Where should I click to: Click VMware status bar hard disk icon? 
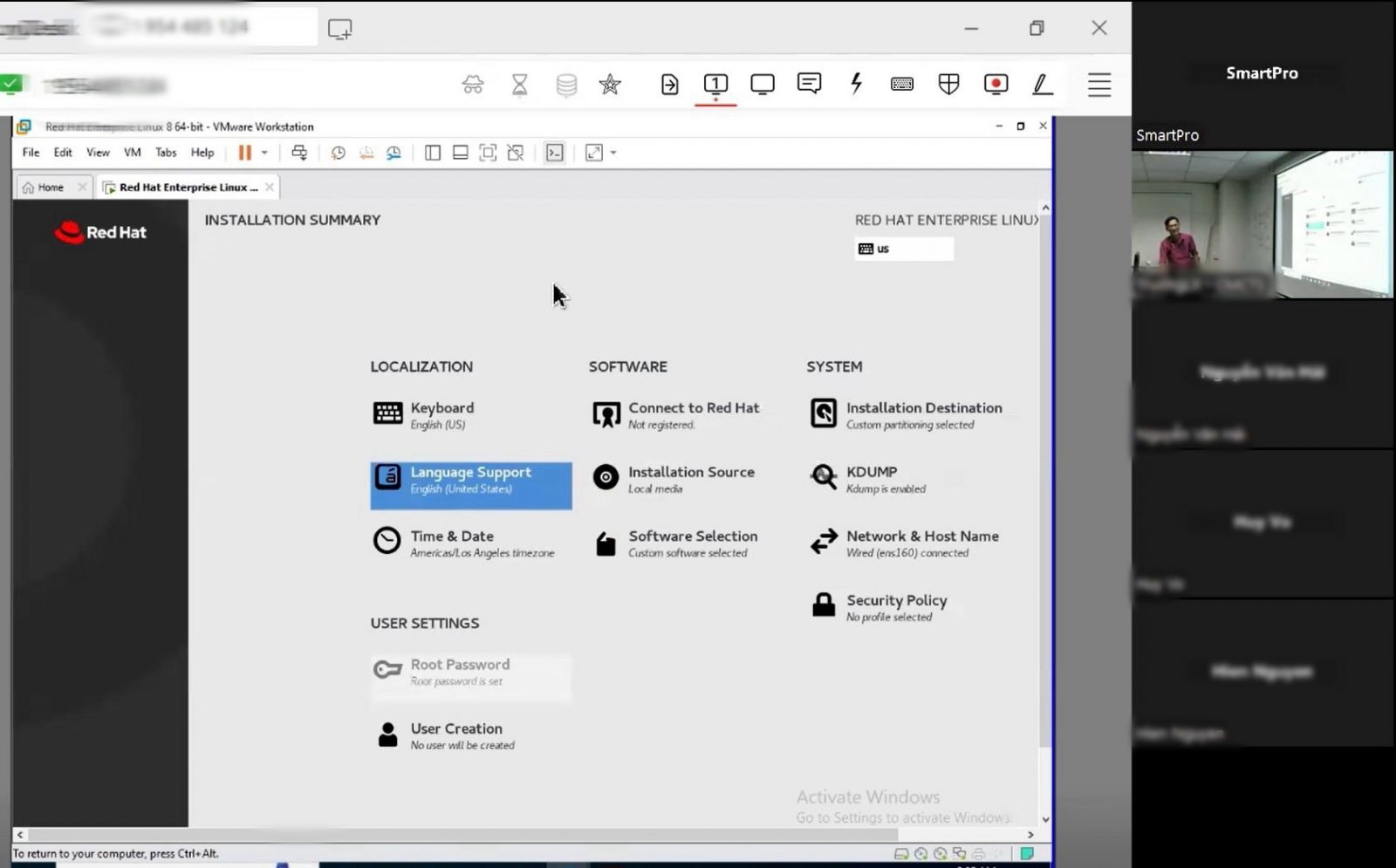pyautogui.click(x=901, y=854)
